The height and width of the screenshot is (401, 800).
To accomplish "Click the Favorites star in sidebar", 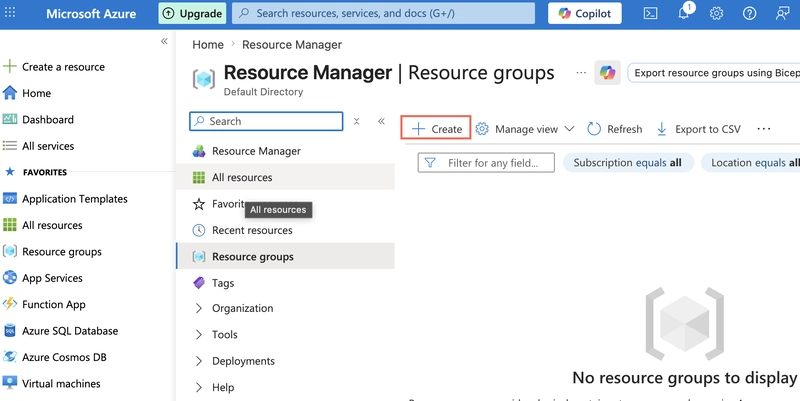I will point(10,172).
